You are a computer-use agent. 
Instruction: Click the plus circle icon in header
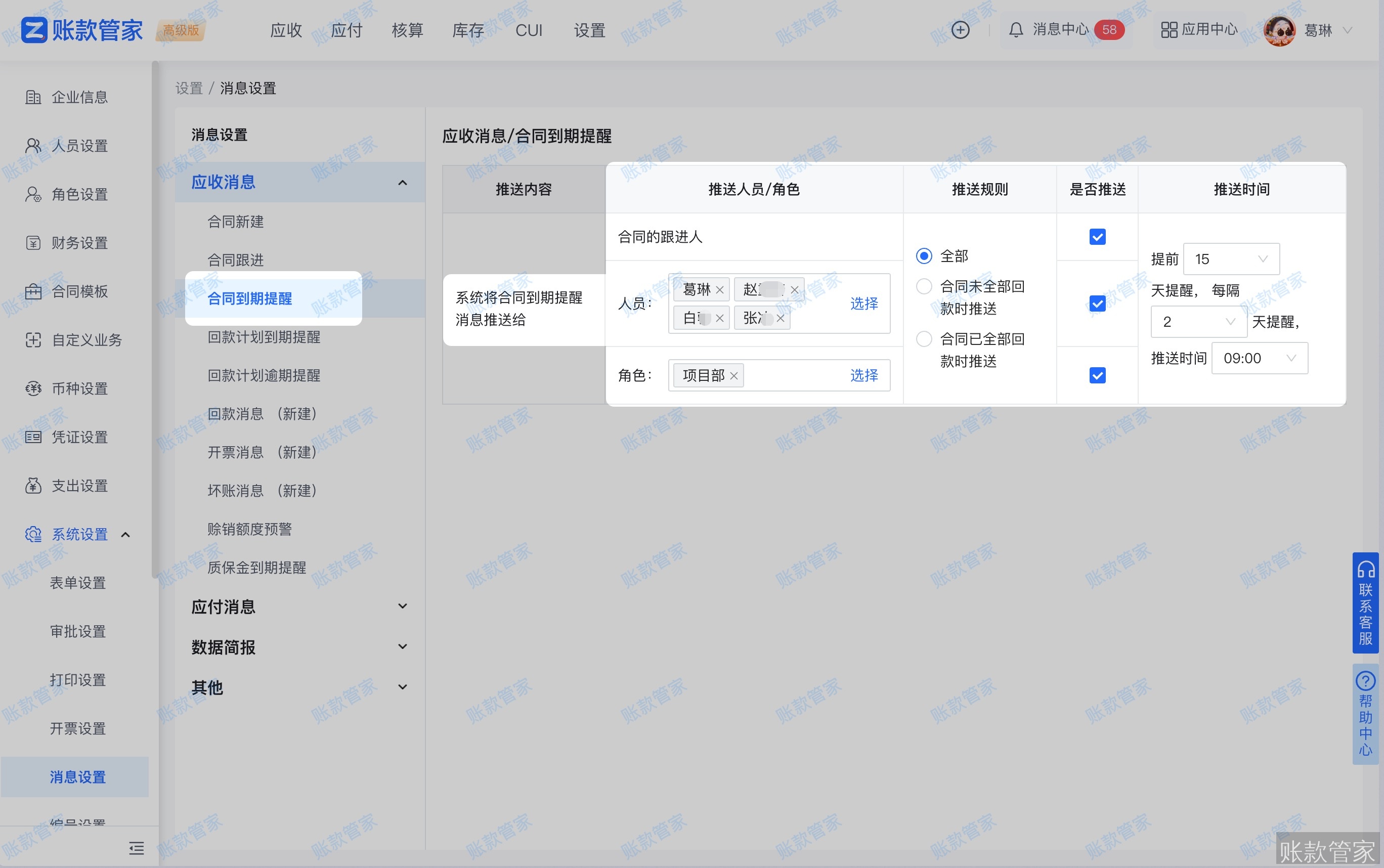tap(961, 30)
